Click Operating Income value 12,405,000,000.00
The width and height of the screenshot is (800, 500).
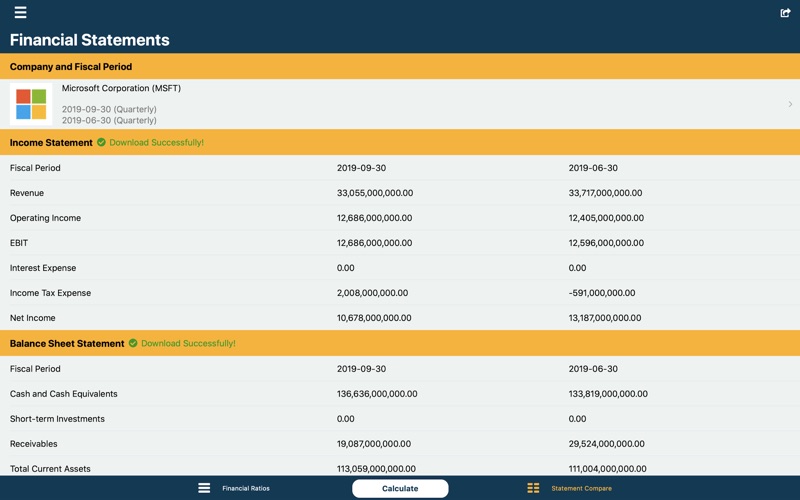(x=606, y=218)
